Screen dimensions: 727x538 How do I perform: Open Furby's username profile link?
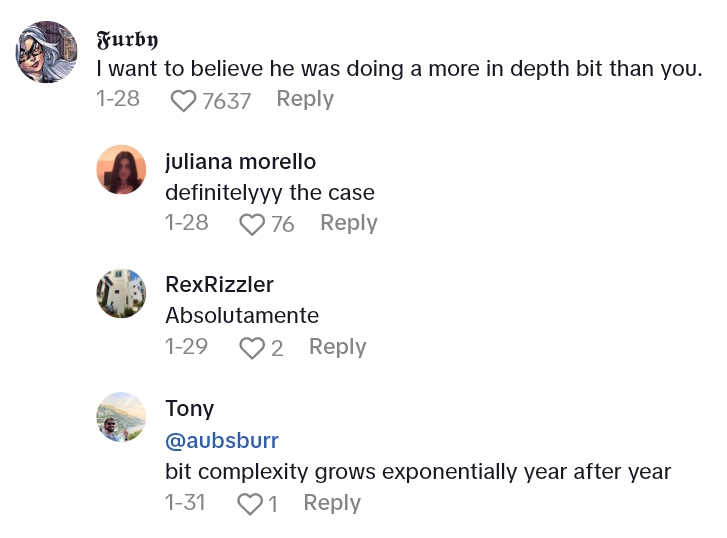click(x=127, y=40)
